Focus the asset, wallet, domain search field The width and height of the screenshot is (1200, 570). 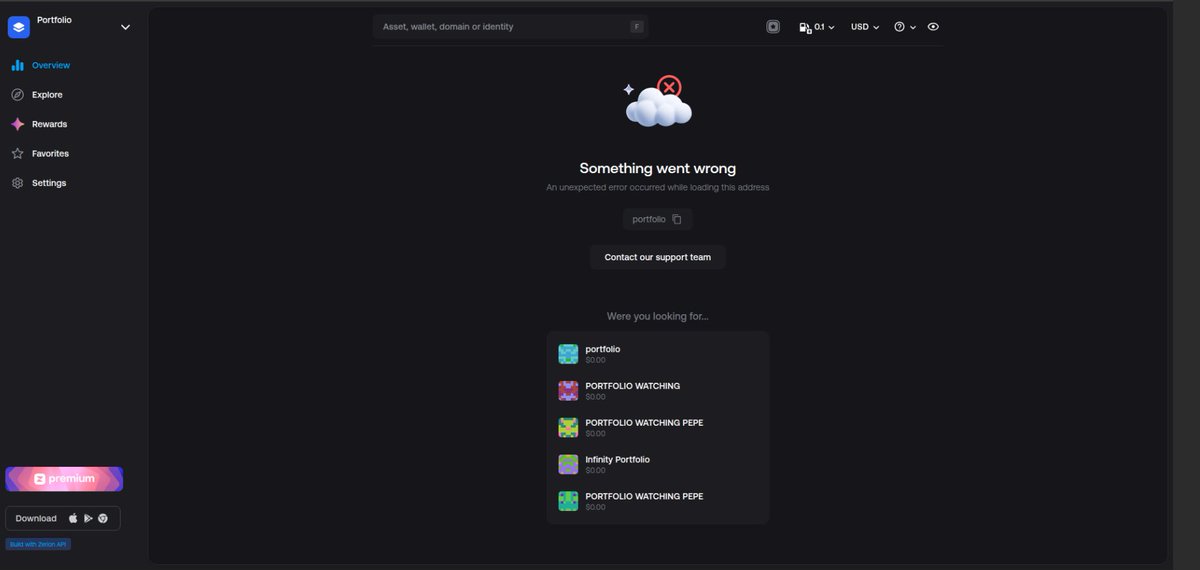point(511,27)
